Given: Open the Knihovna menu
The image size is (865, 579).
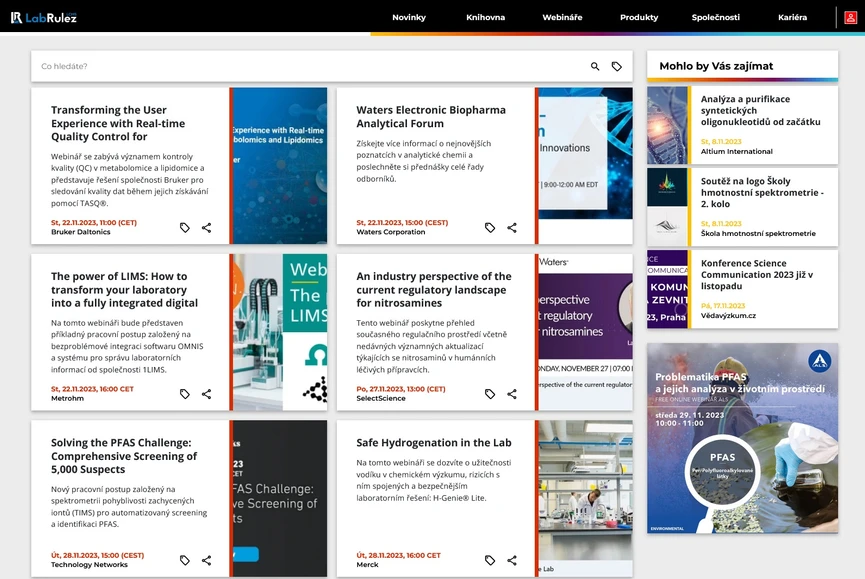Looking at the screenshot, I should pos(485,18).
